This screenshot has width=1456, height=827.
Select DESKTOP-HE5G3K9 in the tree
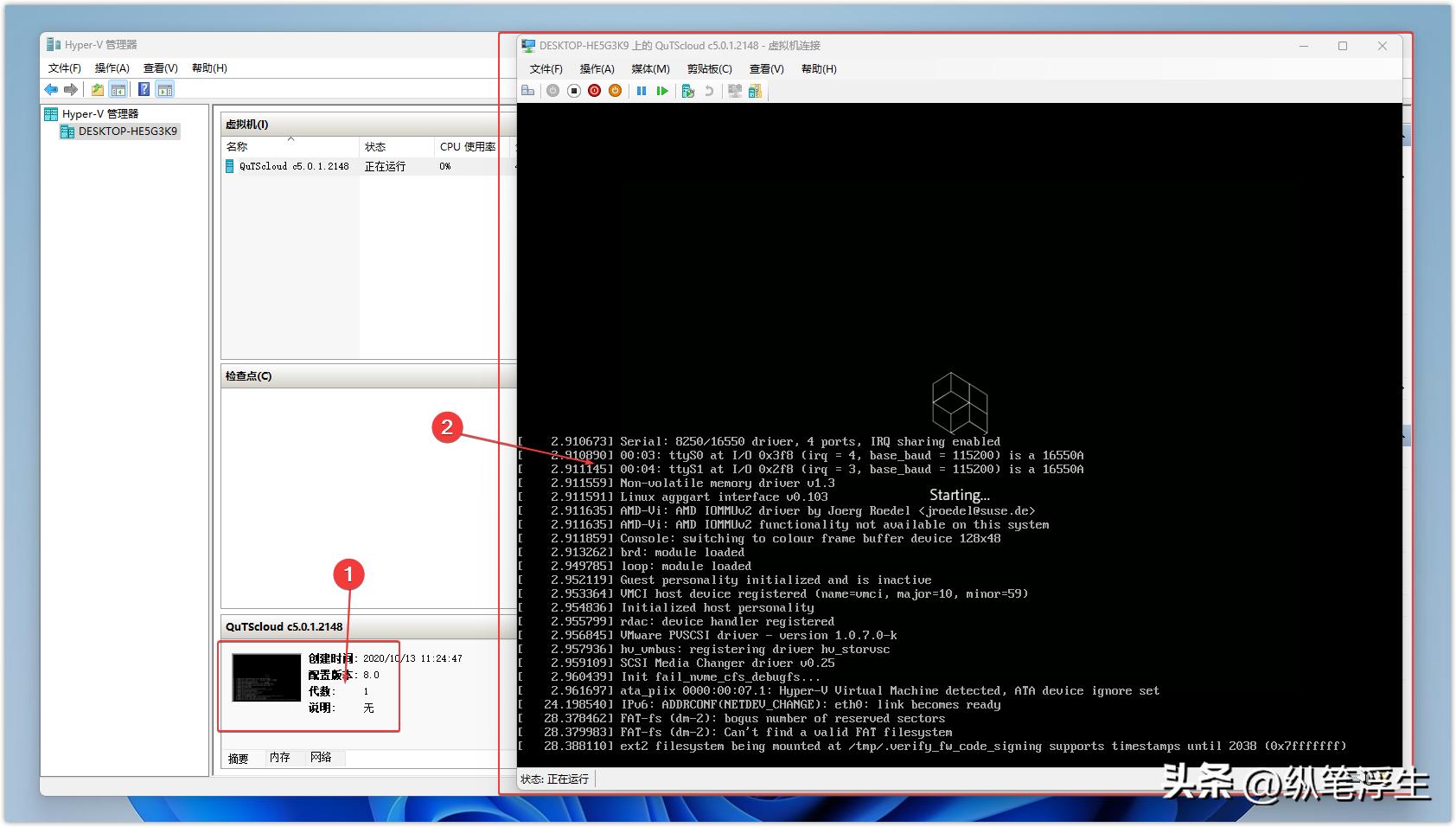pyautogui.click(x=127, y=131)
